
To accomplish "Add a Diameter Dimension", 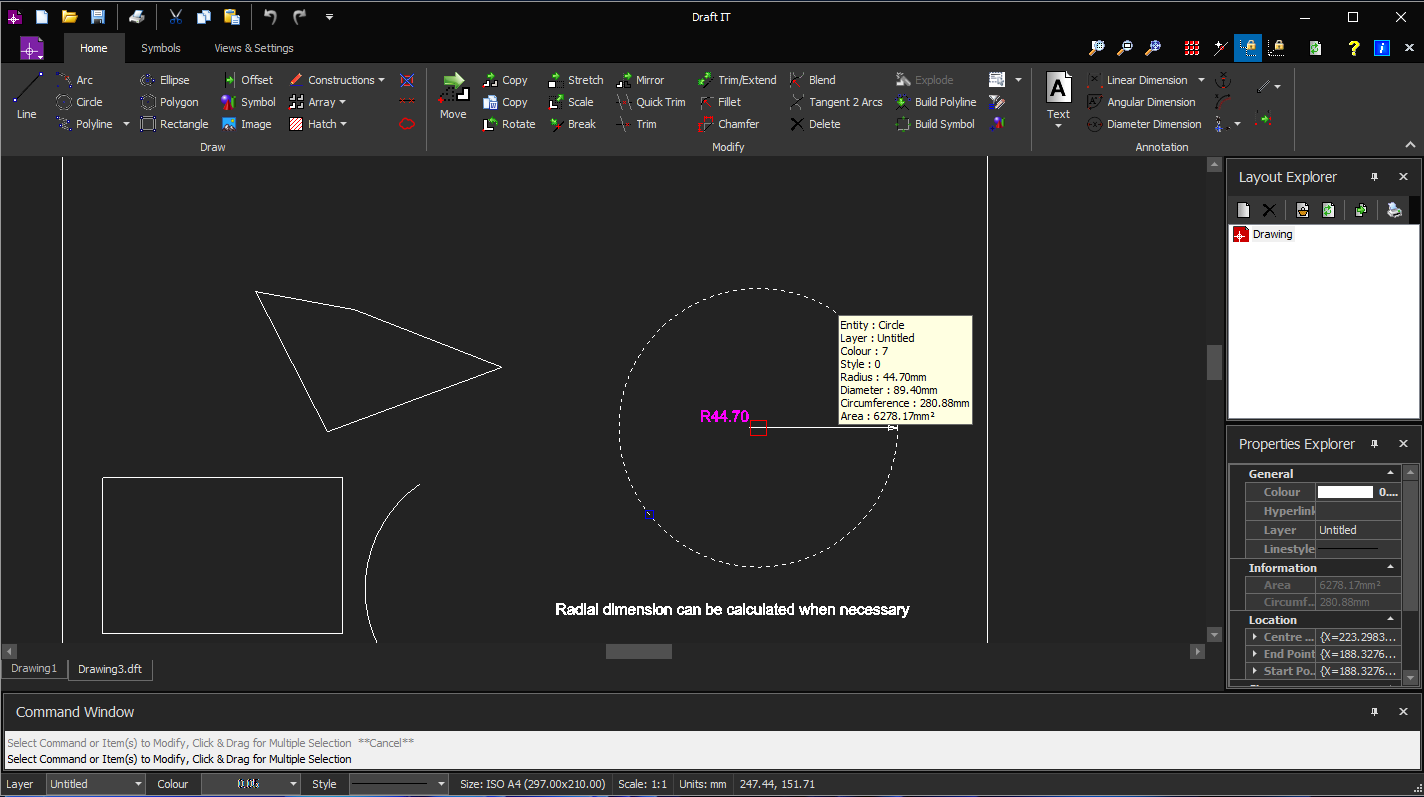I will click(x=1144, y=124).
